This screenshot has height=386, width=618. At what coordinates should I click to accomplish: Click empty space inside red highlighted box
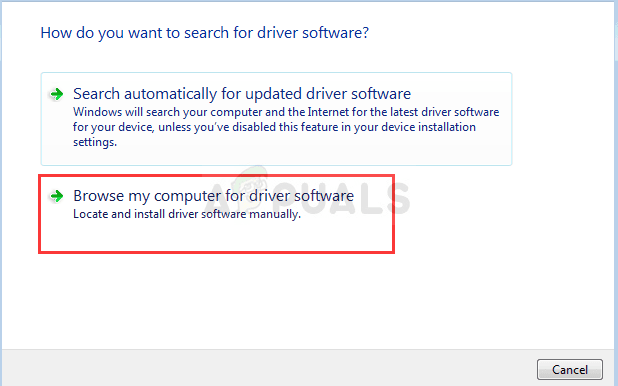[216, 237]
